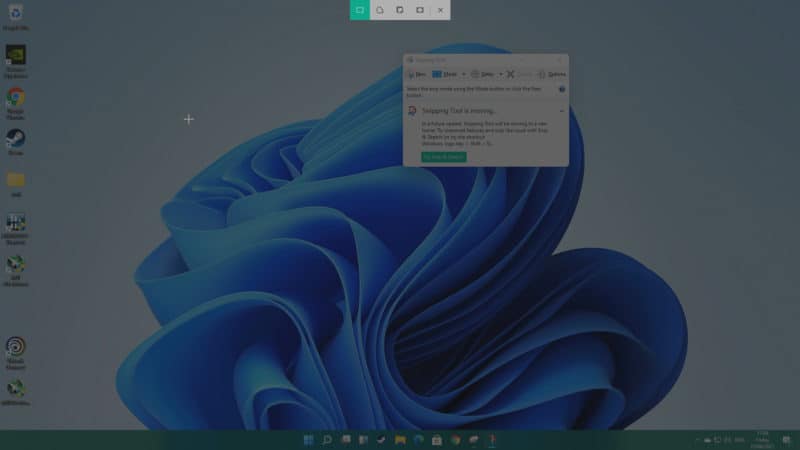
Task: Open the Steam desktop icon
Action: pos(16,142)
